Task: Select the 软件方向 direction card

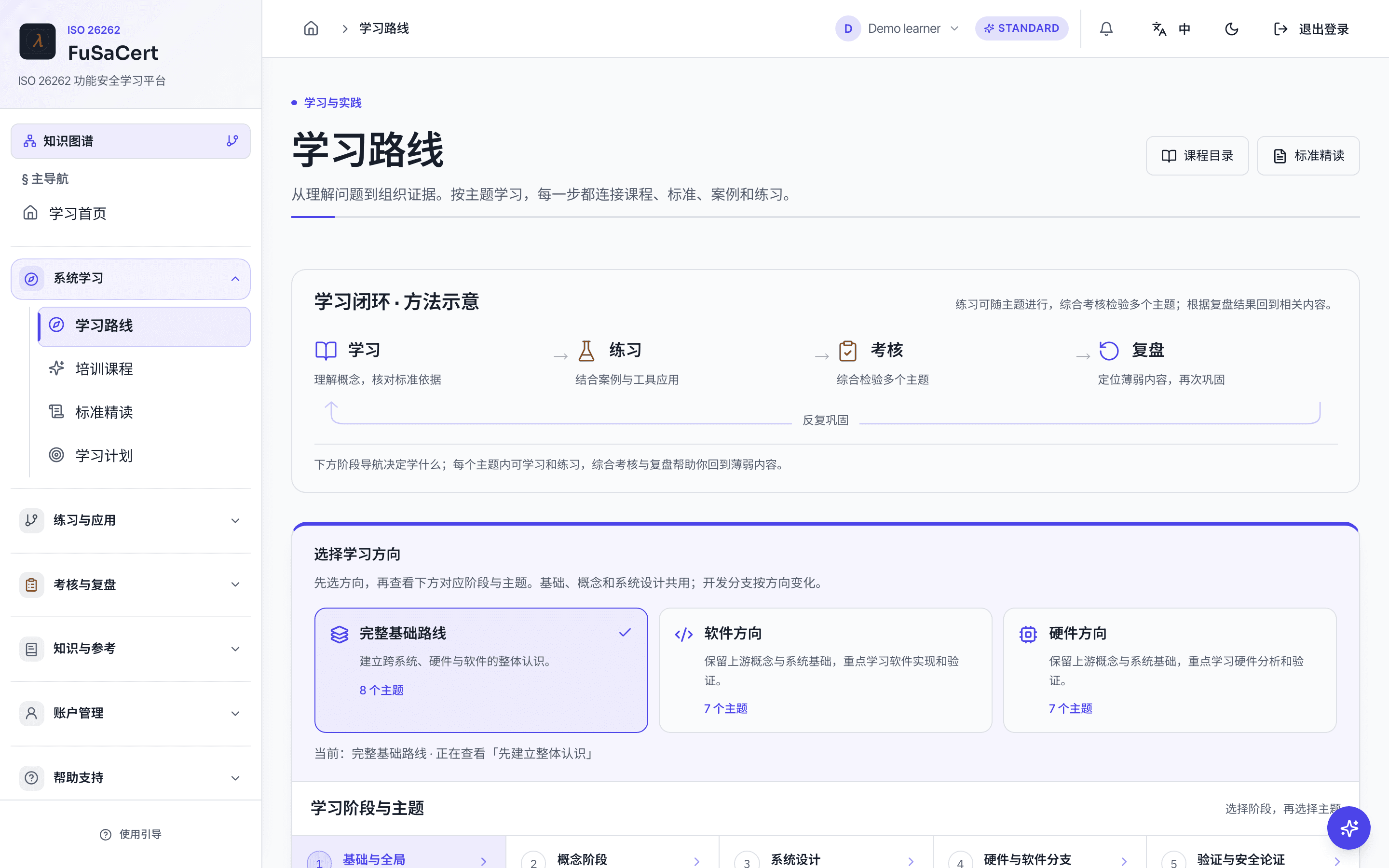Action: pyautogui.click(x=825, y=670)
